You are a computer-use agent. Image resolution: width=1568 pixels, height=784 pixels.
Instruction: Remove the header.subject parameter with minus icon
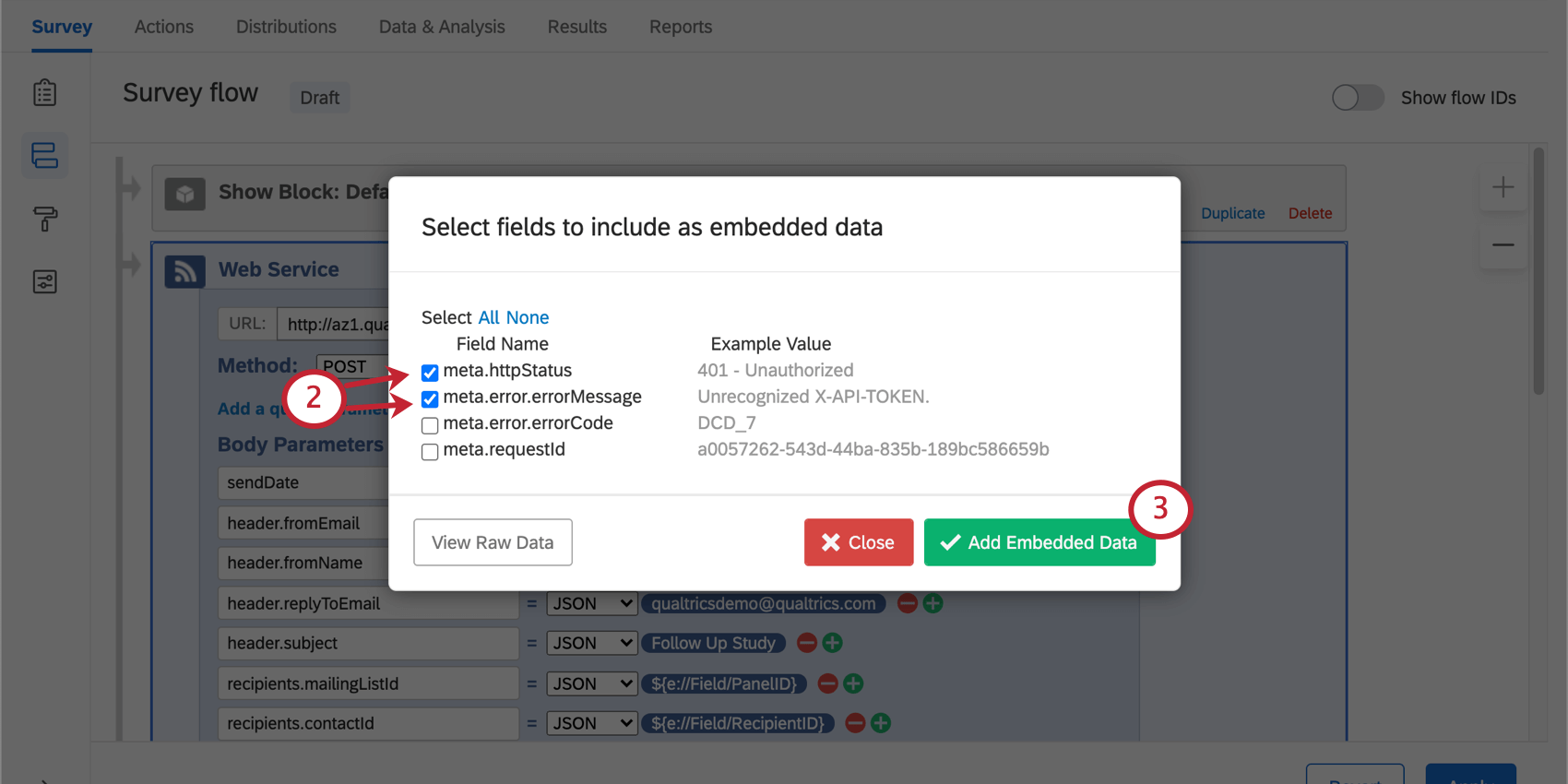807,643
